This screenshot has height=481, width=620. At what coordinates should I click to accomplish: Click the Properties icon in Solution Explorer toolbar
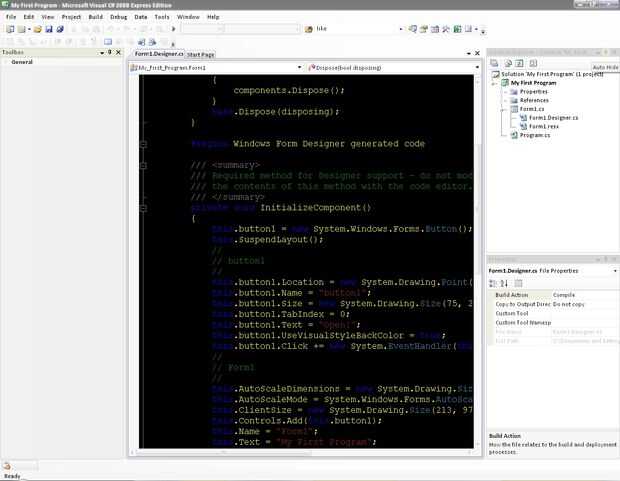point(494,62)
